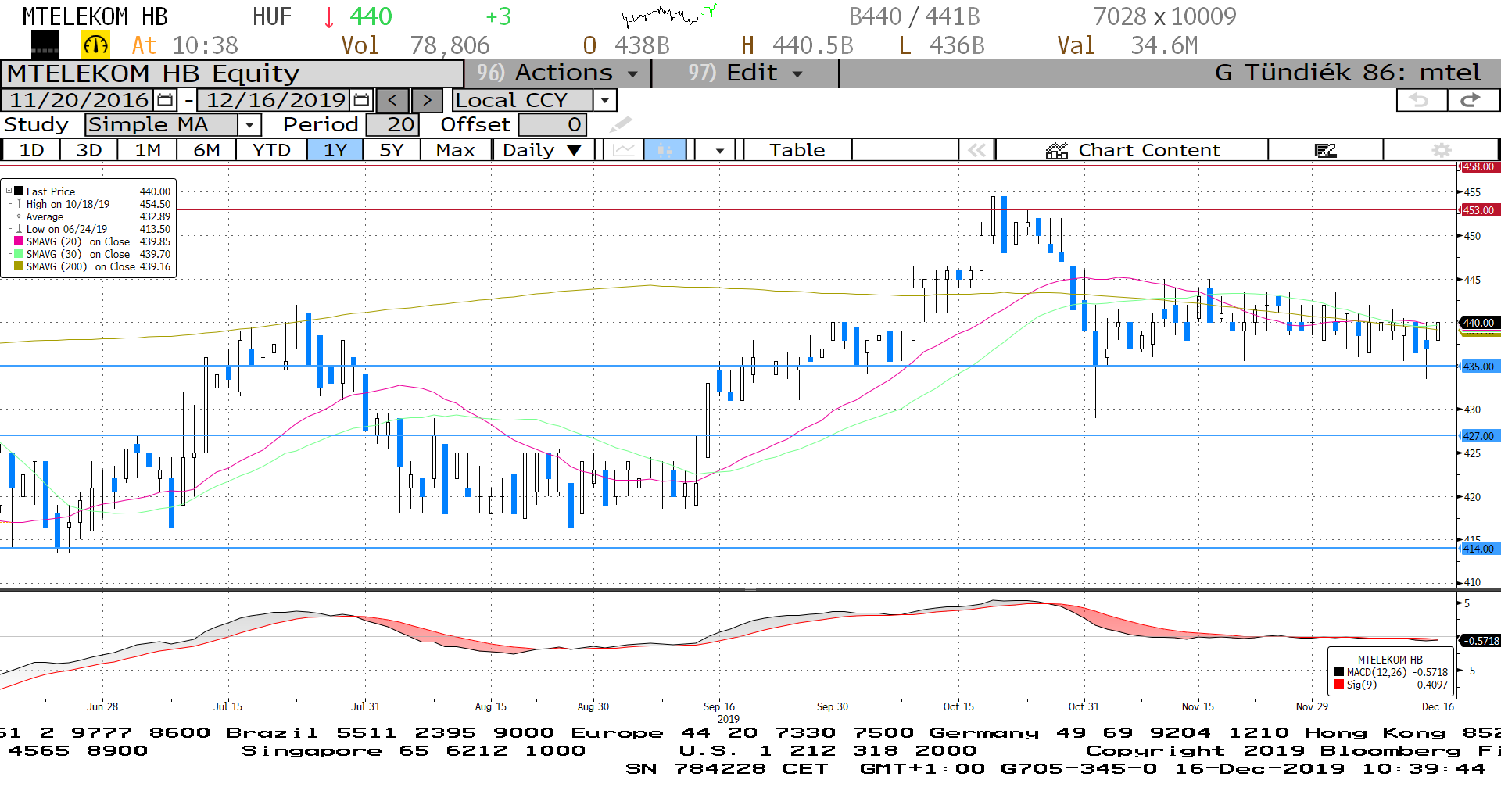This screenshot has height=812, width=1501.
Task: Click the -0.5718 MACD value marker
Action: tap(1480, 640)
